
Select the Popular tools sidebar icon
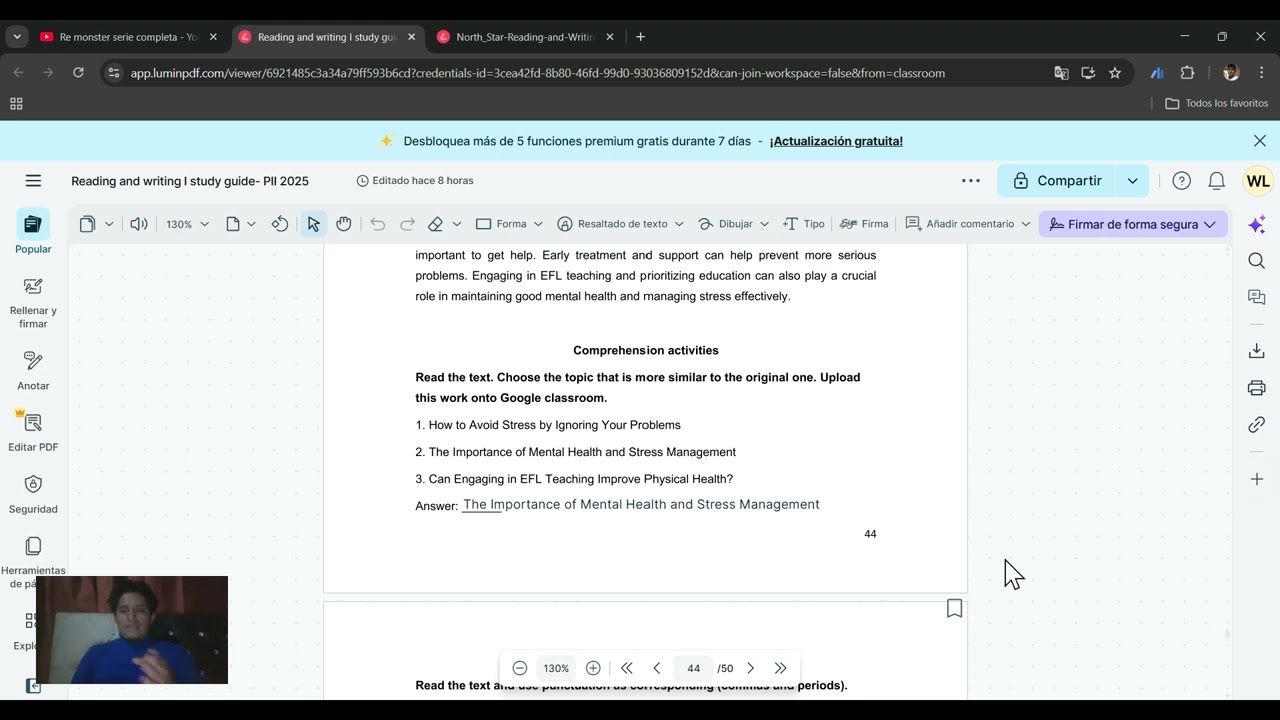(x=33, y=232)
